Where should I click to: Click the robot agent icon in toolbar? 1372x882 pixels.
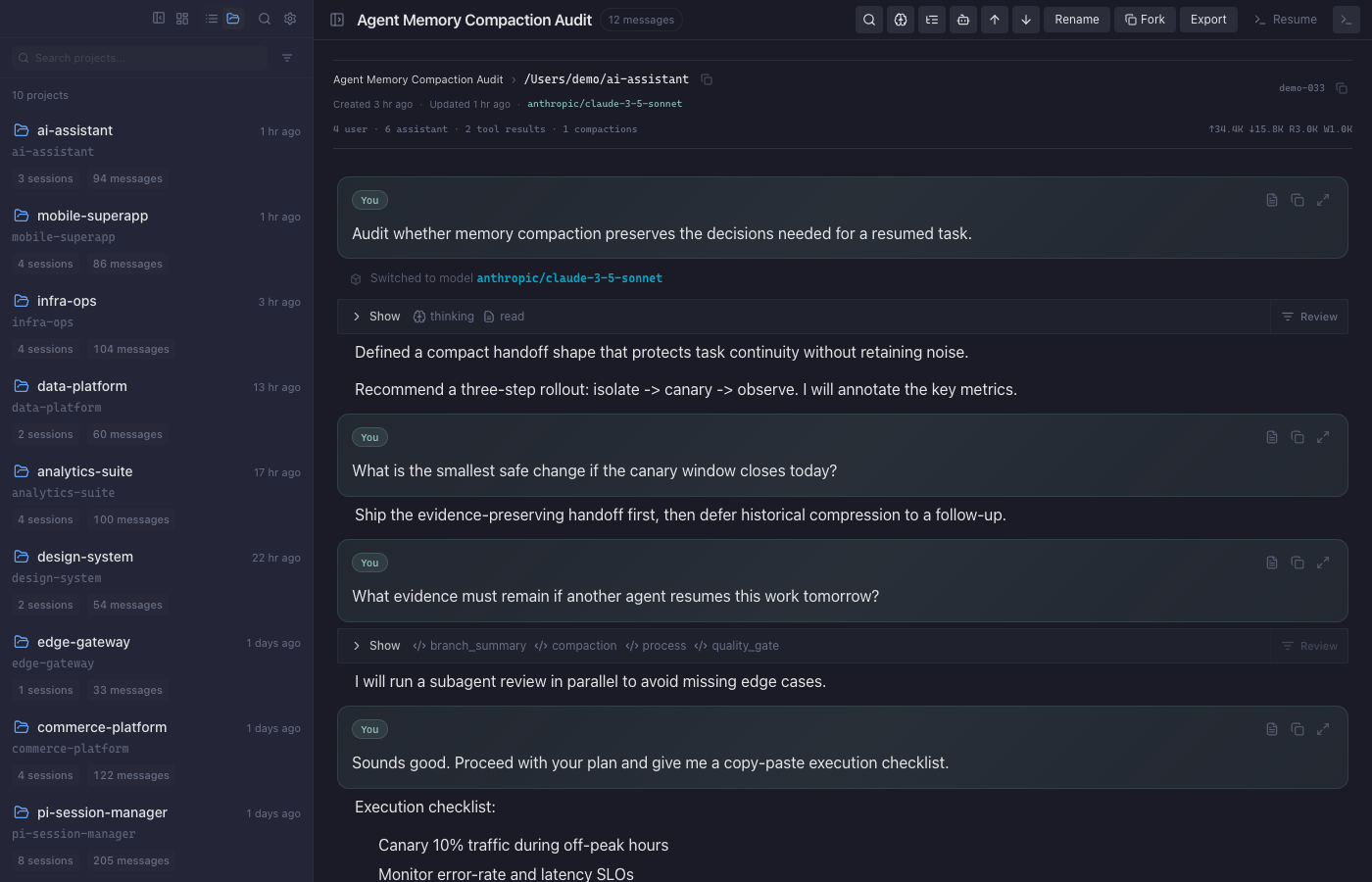click(963, 20)
